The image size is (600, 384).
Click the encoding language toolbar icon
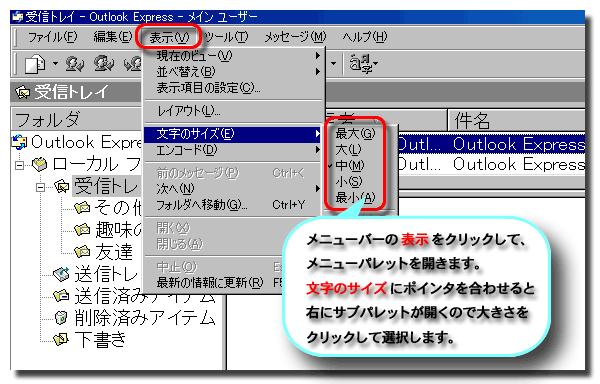pyautogui.click(x=360, y=63)
